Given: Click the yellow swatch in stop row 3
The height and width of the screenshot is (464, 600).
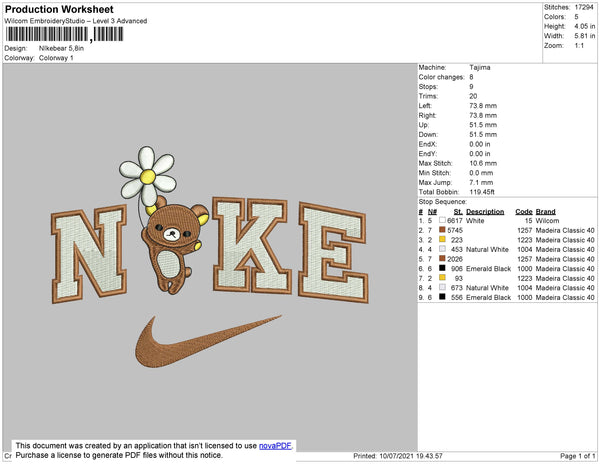Looking at the screenshot, I should click(442, 239).
